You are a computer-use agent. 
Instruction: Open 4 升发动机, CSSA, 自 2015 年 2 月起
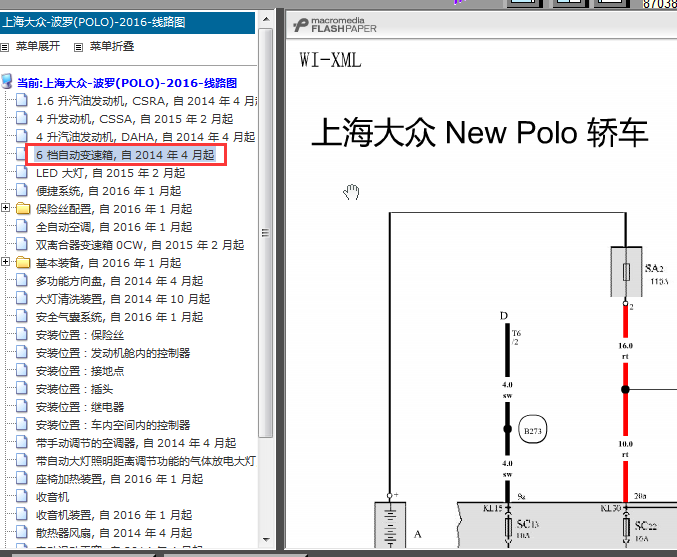(135, 119)
